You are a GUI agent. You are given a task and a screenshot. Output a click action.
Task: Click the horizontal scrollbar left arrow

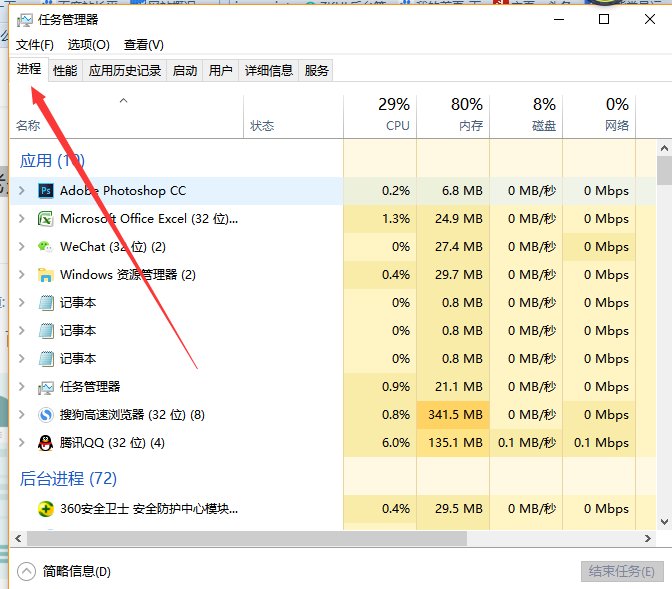[x=18, y=538]
